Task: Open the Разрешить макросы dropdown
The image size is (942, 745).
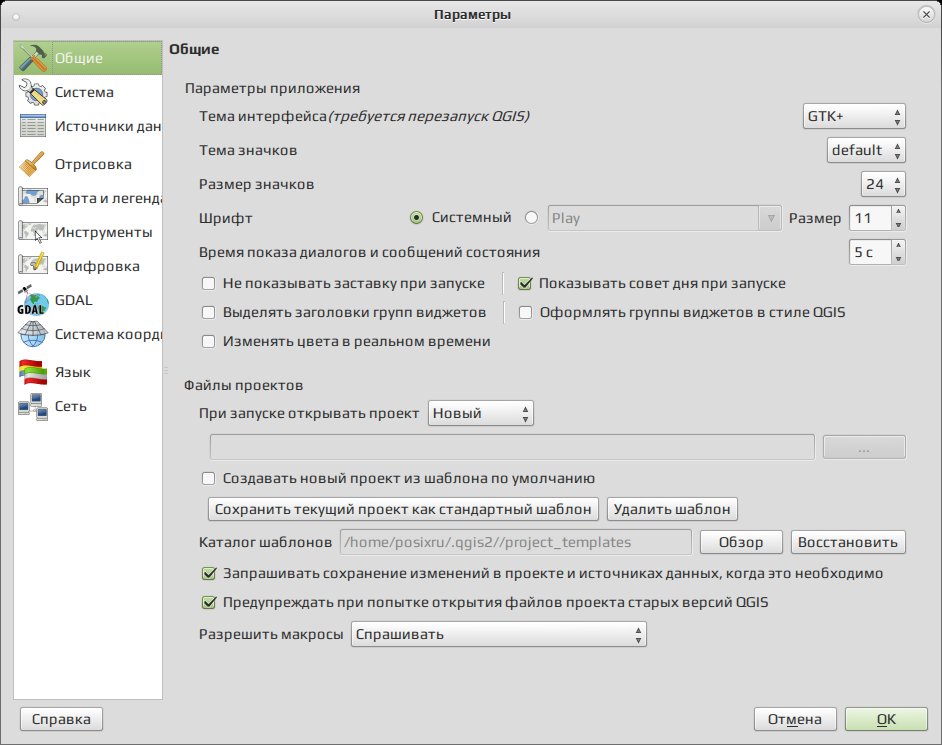Action: point(499,634)
